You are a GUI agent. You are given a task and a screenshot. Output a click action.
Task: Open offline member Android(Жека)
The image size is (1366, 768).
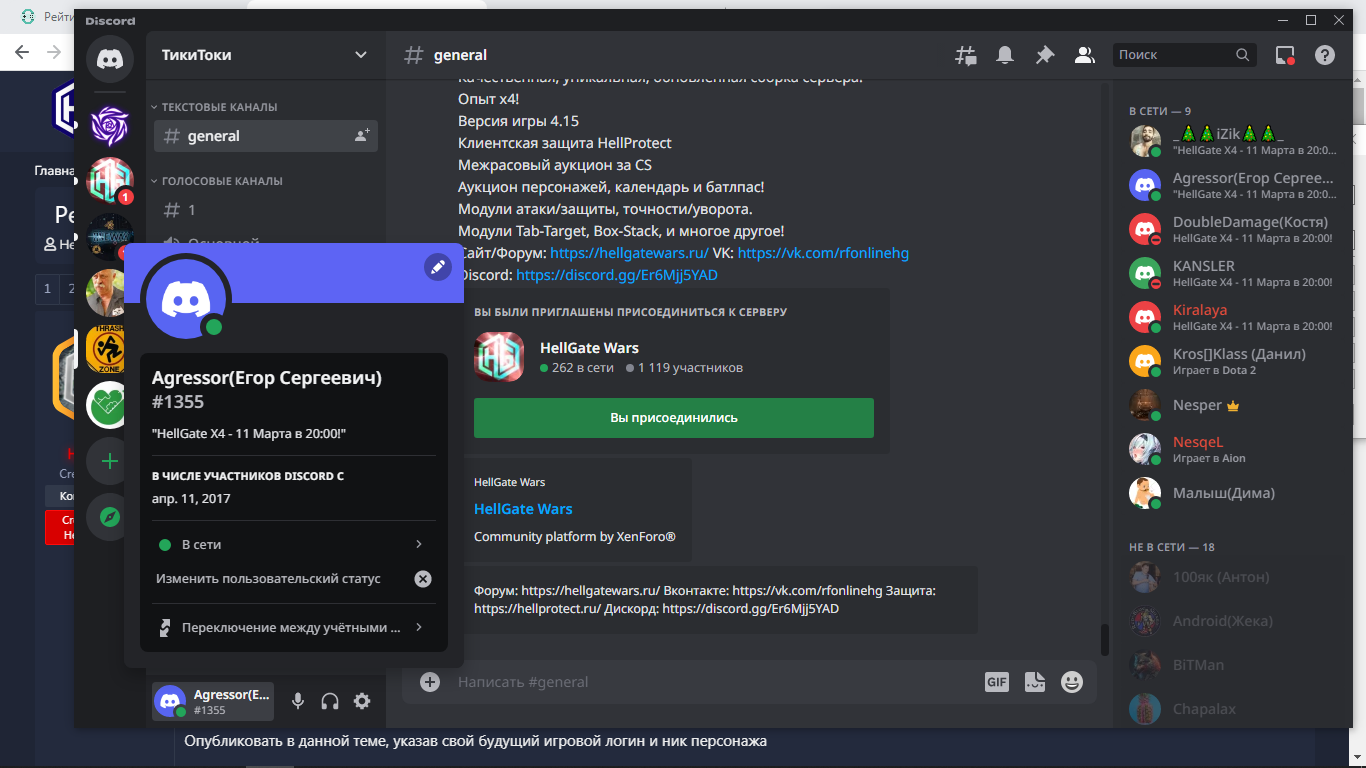pyautogui.click(x=1235, y=621)
